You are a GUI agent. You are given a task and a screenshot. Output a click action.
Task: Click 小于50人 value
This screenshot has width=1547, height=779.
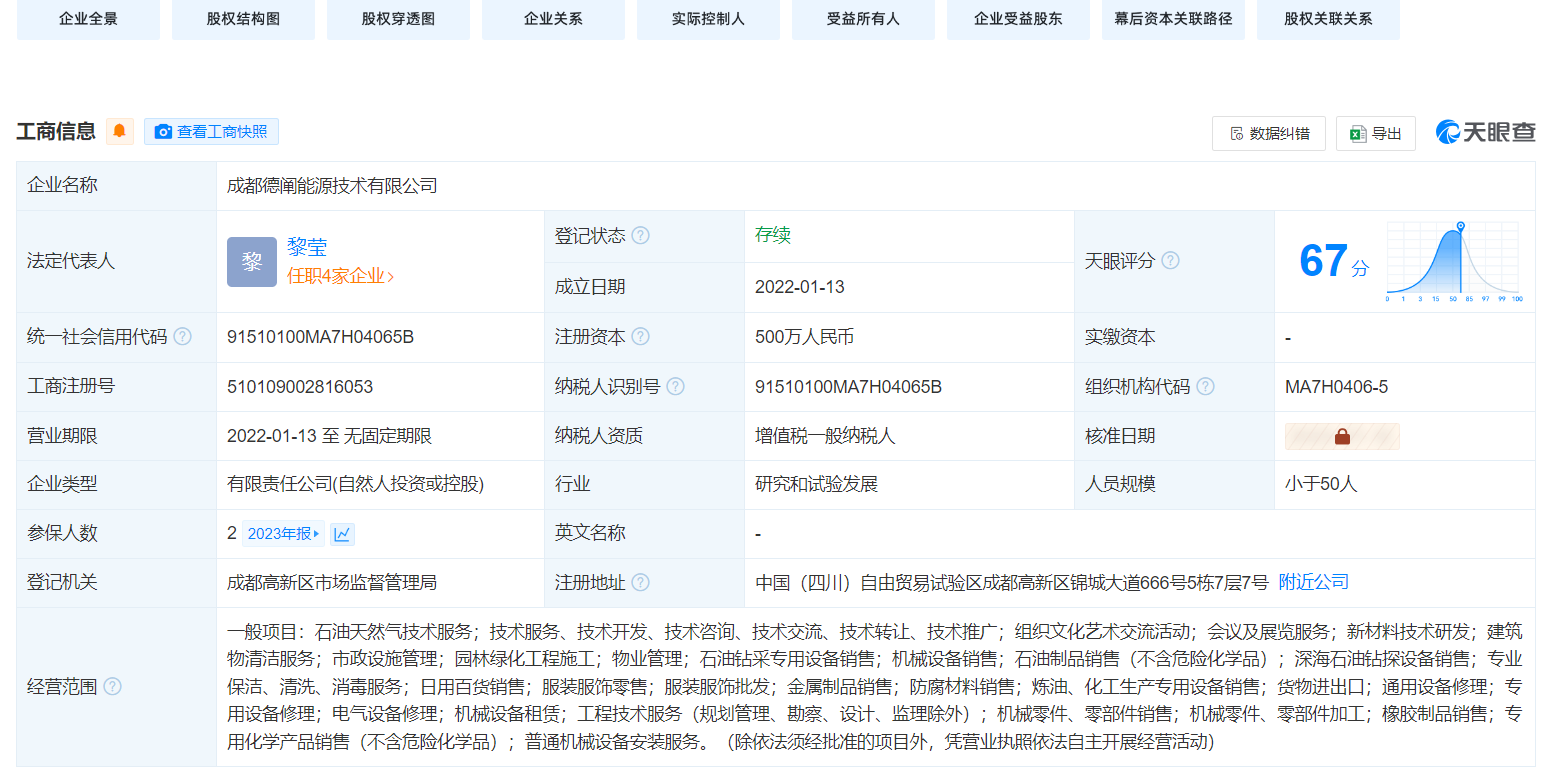click(1321, 485)
